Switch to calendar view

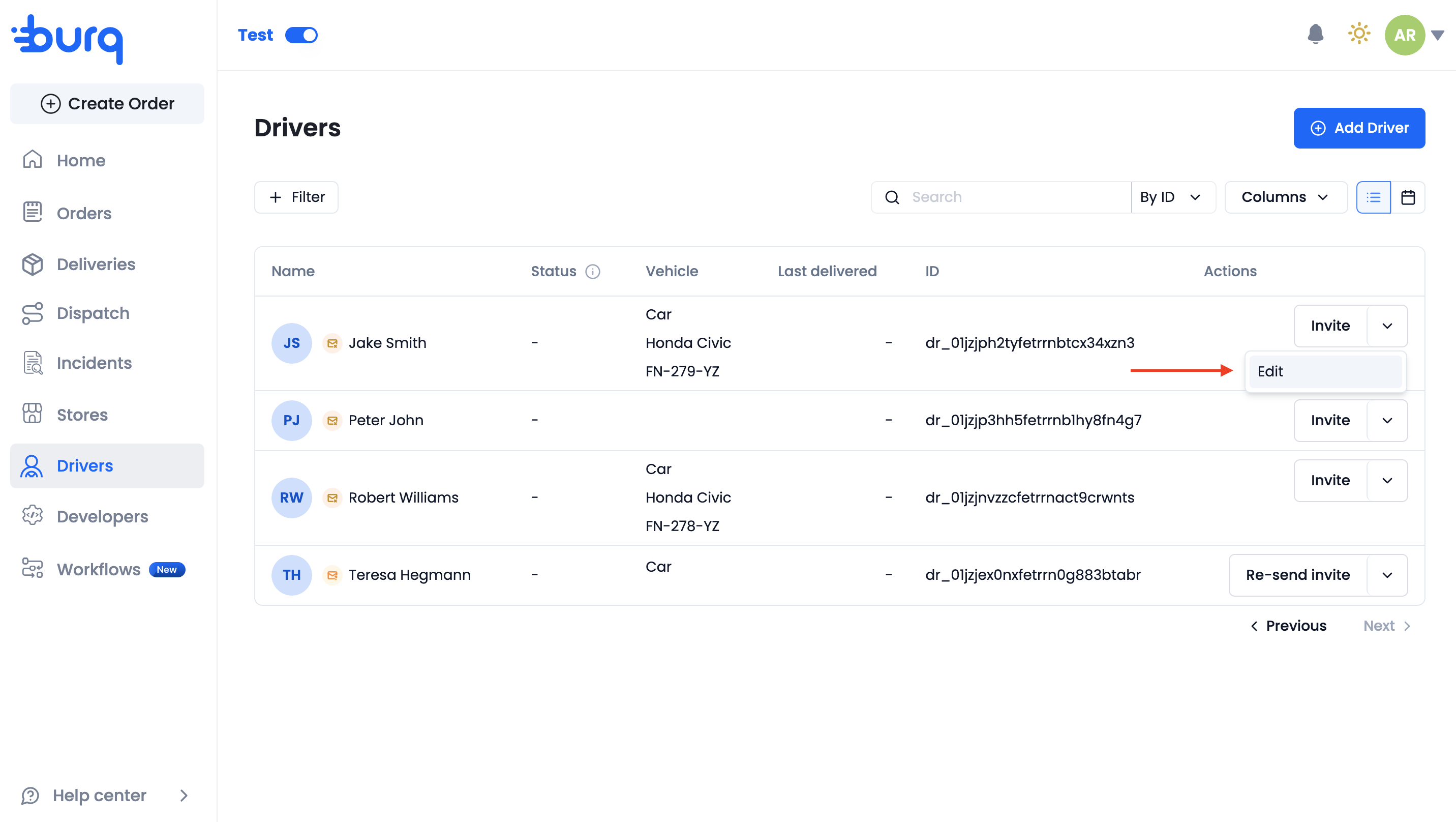(x=1408, y=197)
